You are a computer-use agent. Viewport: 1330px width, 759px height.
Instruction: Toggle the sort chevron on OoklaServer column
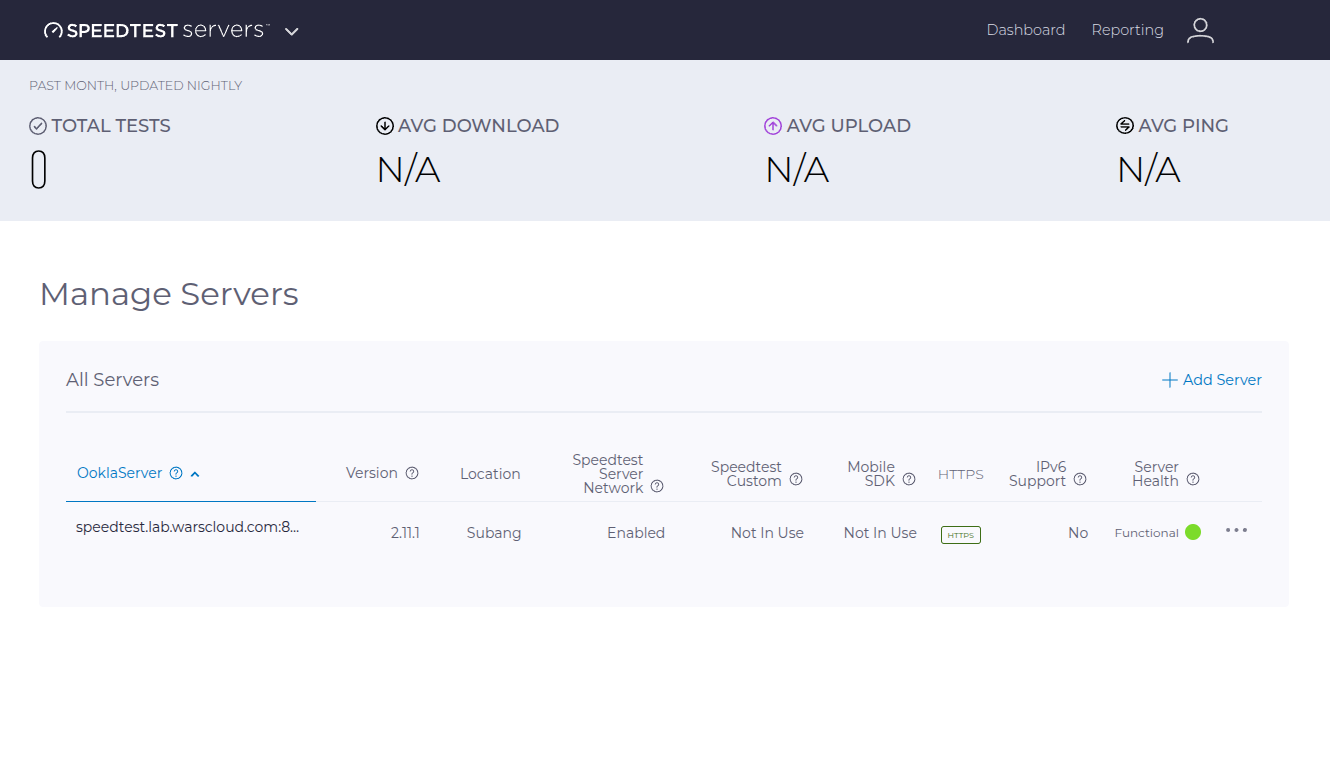click(x=196, y=473)
